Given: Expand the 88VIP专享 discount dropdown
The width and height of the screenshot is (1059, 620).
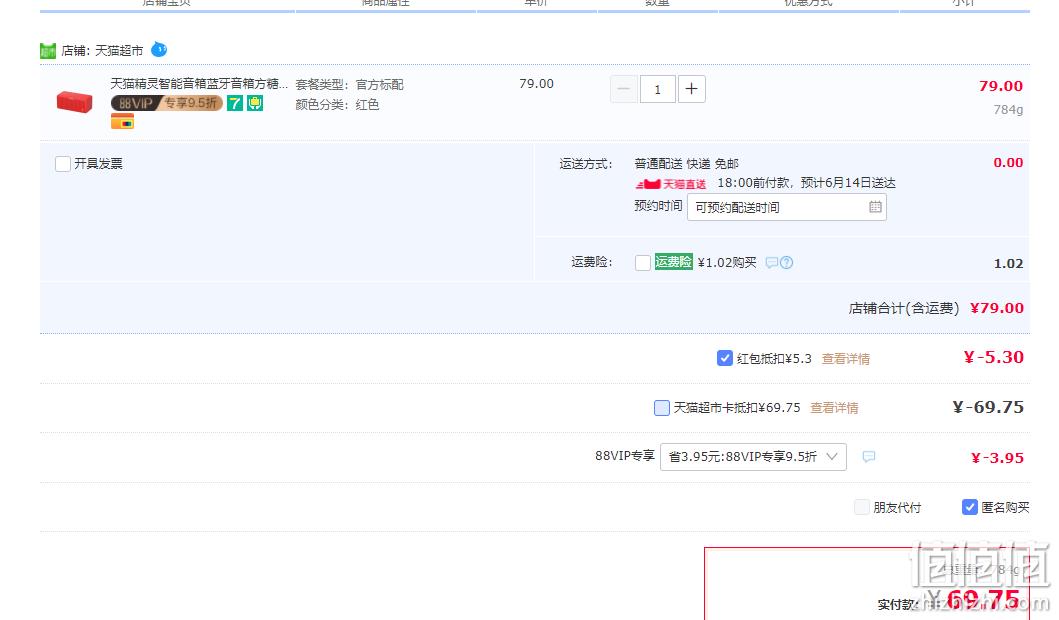Looking at the screenshot, I should coord(753,457).
